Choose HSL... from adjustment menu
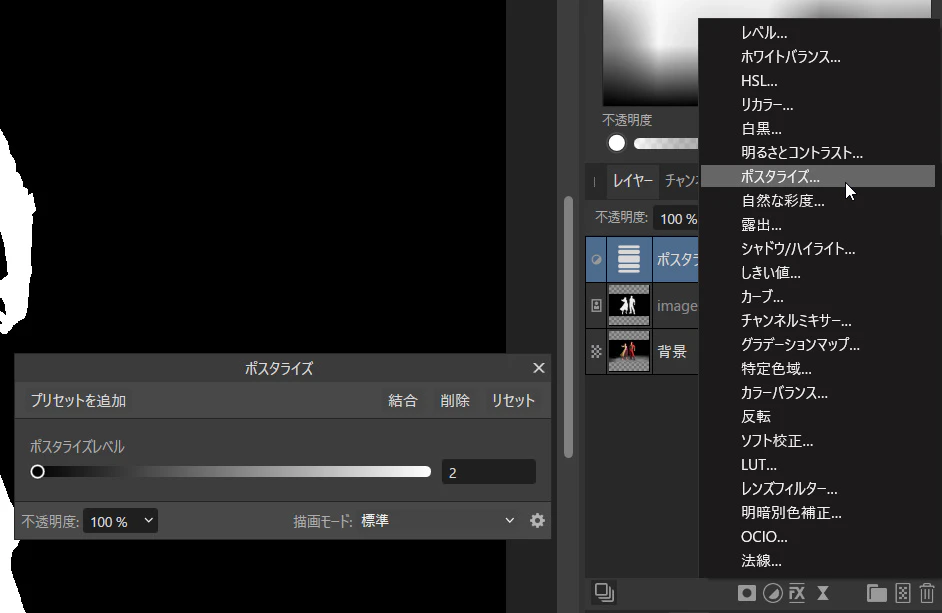The image size is (942, 613). [818, 81]
